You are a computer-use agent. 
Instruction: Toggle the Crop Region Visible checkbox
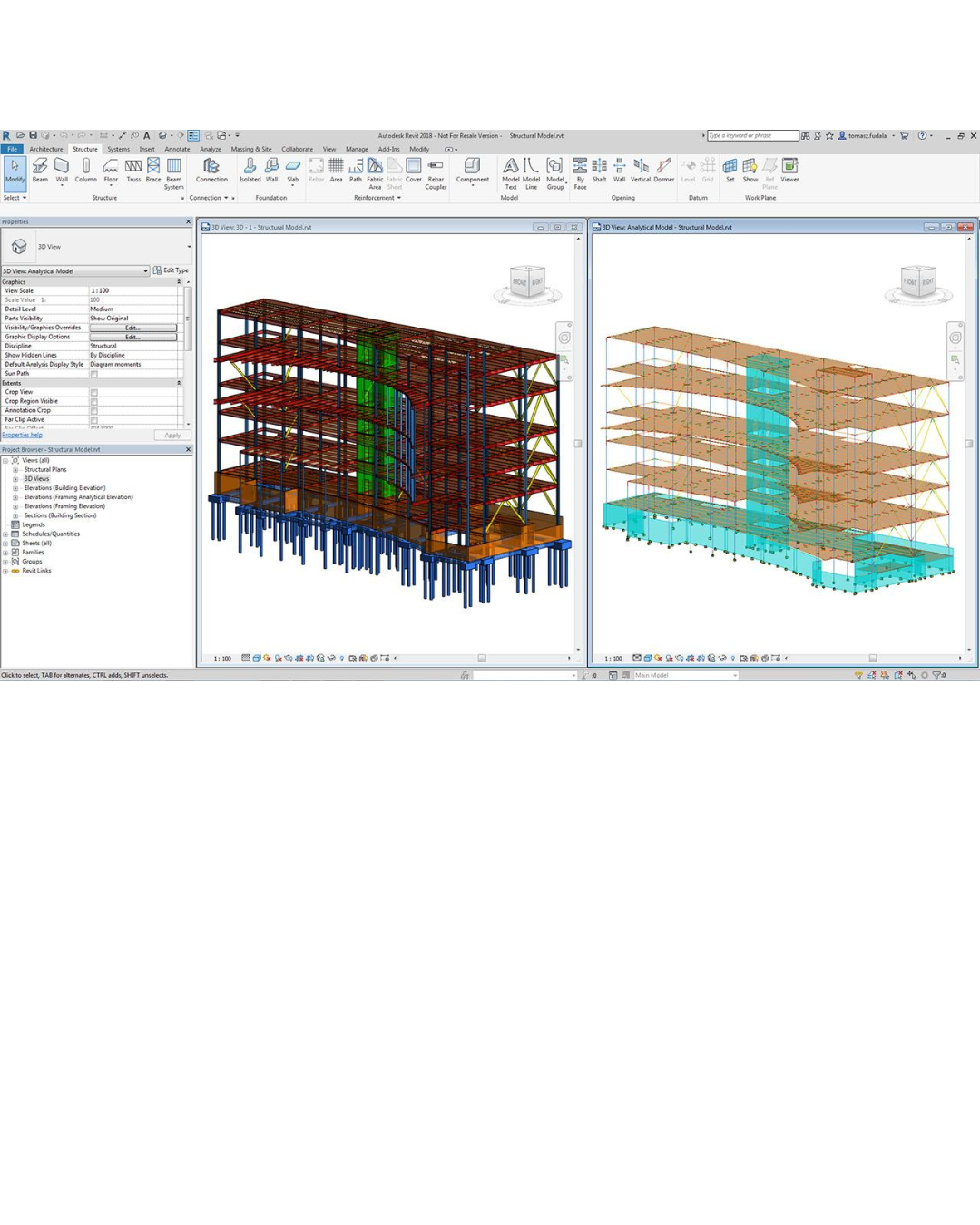click(93, 401)
